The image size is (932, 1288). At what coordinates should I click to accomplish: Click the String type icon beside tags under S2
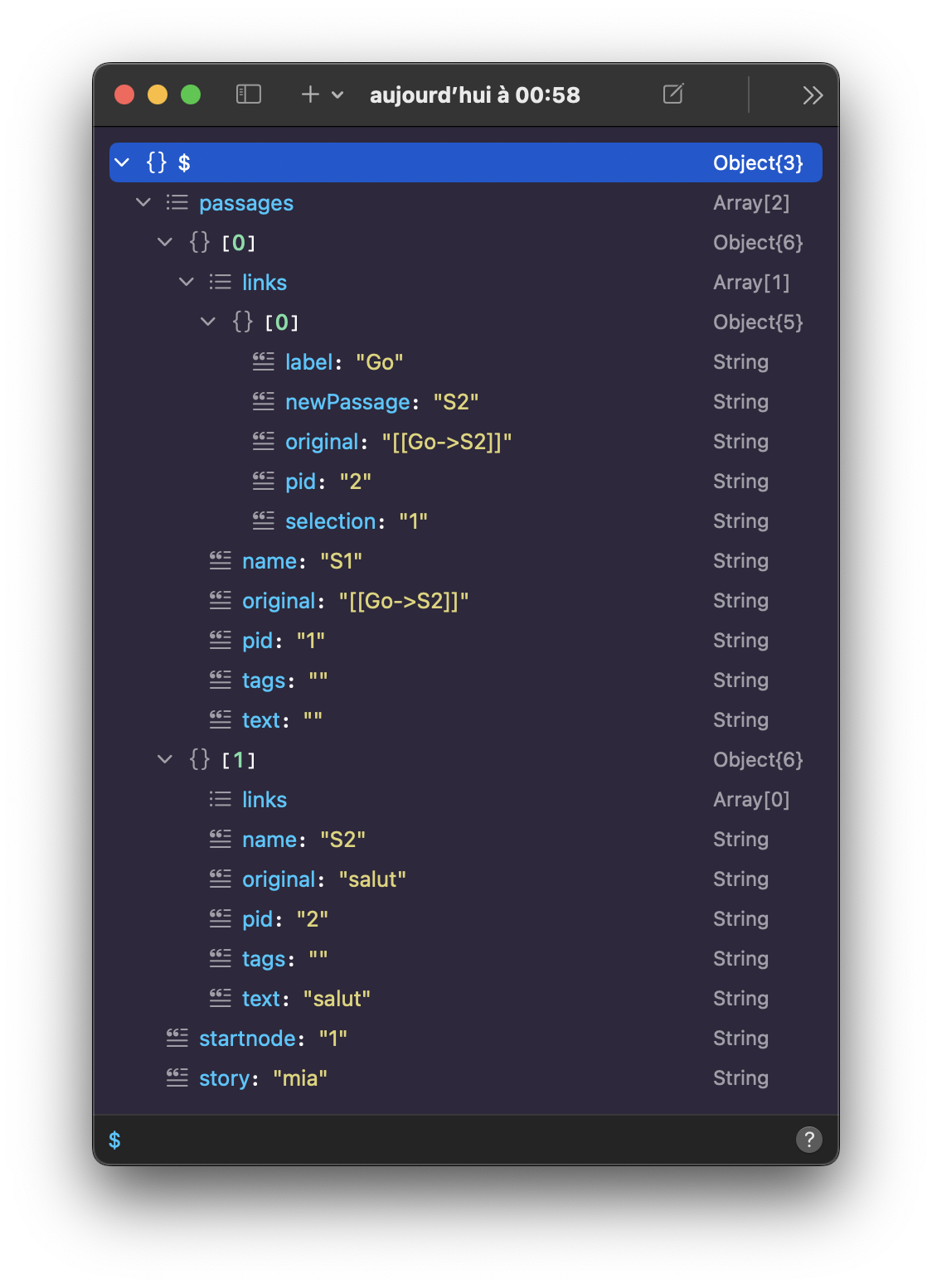click(221, 958)
